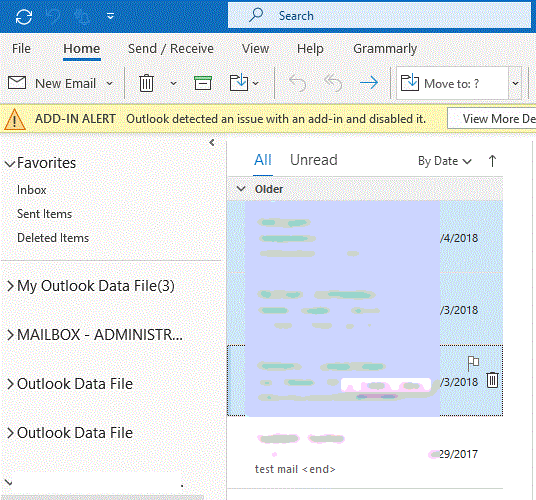Viewport: 536px width, 500px height.
Task: Click the Reply All double-arrow icon
Action: pyautogui.click(x=333, y=83)
